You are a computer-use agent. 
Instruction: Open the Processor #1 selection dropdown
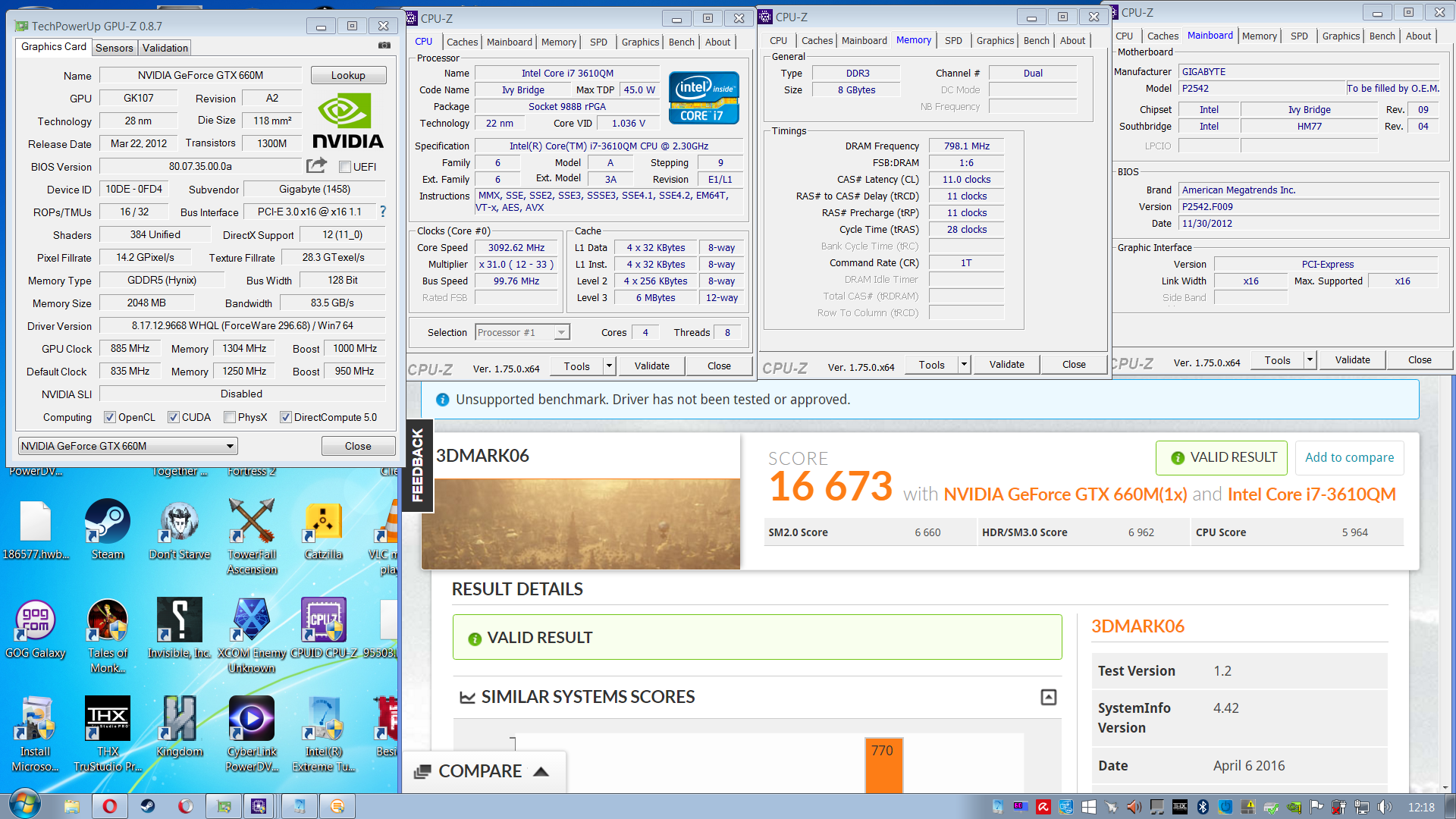pos(522,332)
